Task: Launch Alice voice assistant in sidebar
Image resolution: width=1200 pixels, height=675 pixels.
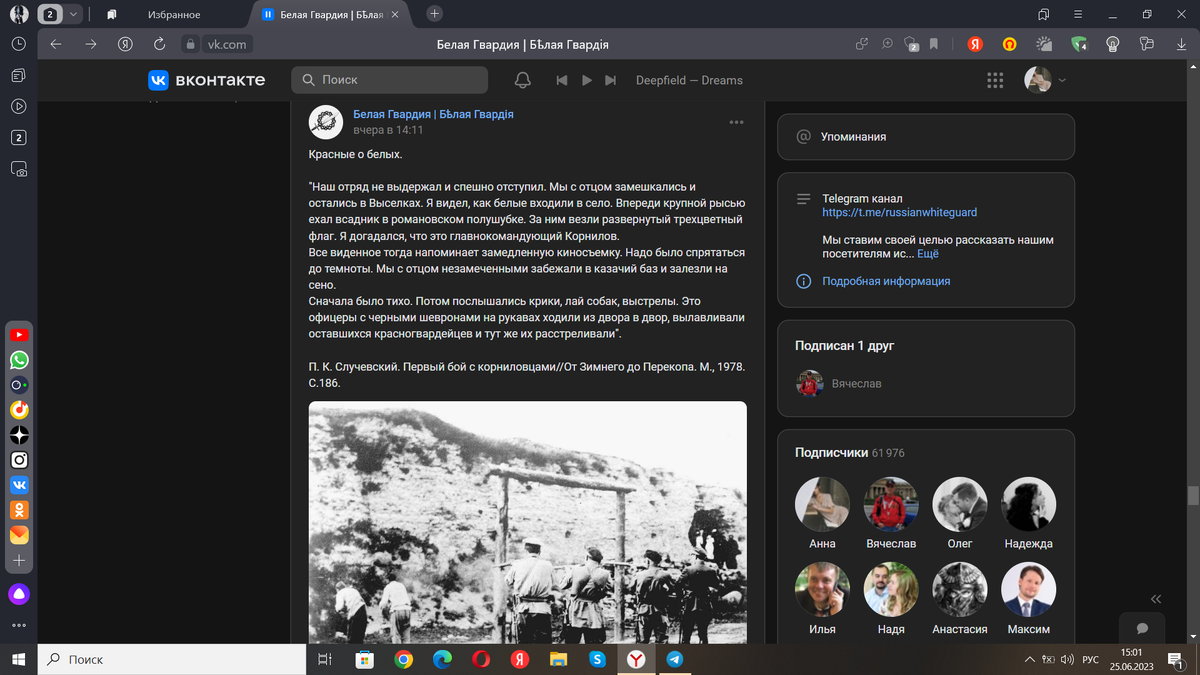Action: click(19, 594)
